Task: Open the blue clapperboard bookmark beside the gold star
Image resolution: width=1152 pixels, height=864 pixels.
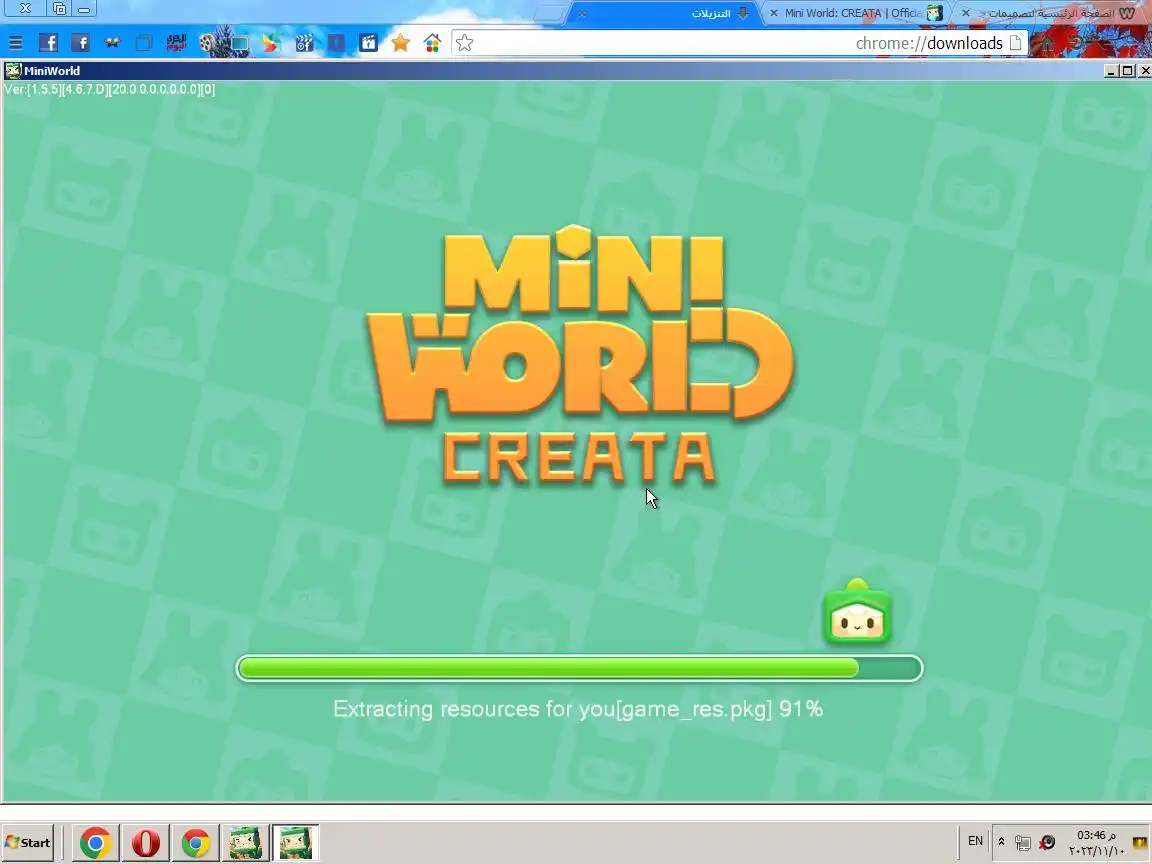Action: coord(368,43)
